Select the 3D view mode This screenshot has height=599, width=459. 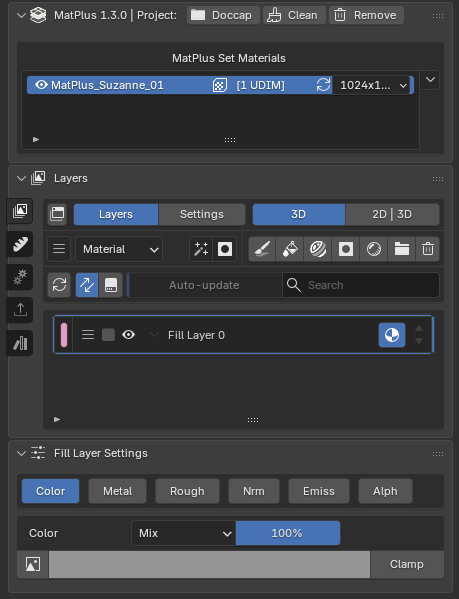[299, 214]
